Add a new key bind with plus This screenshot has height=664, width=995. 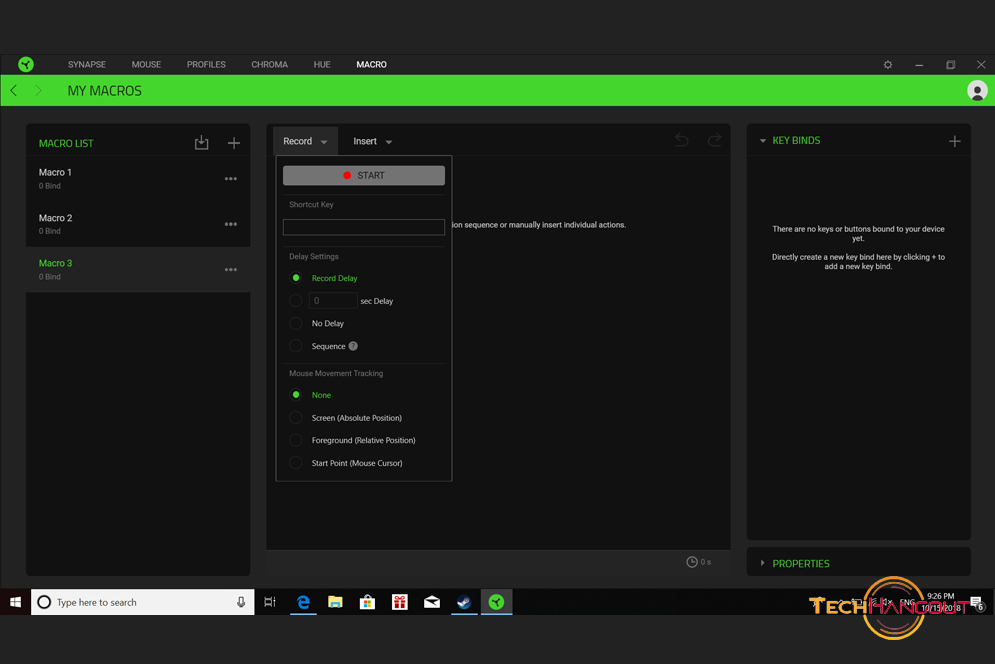954,141
